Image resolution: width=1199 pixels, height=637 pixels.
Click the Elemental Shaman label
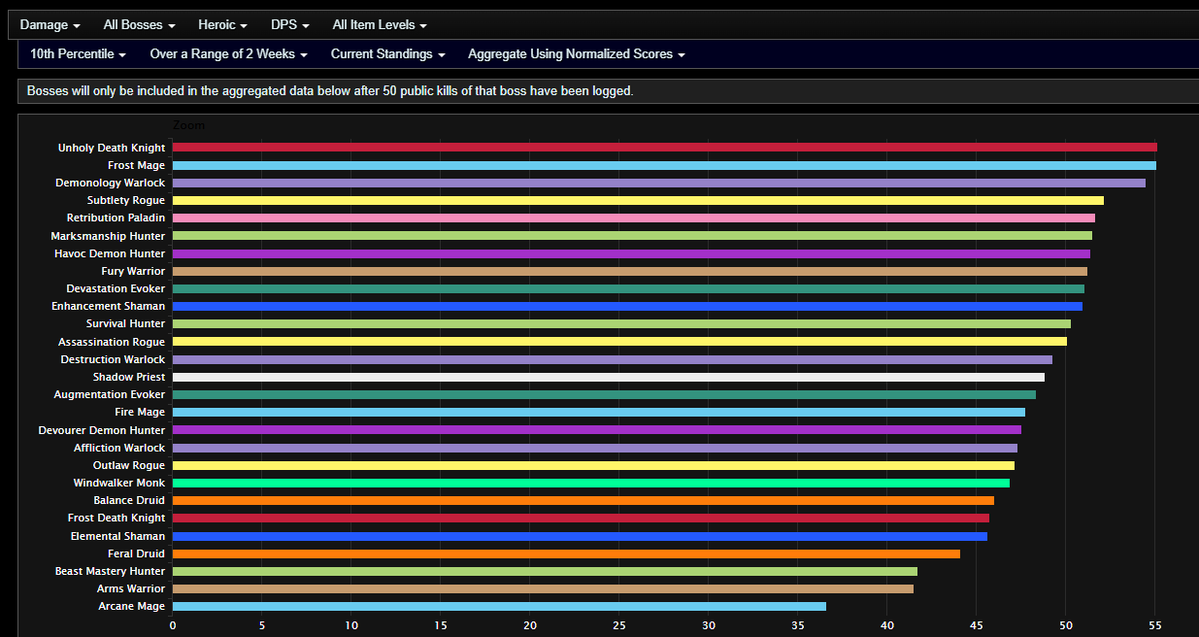pyautogui.click(x=118, y=537)
